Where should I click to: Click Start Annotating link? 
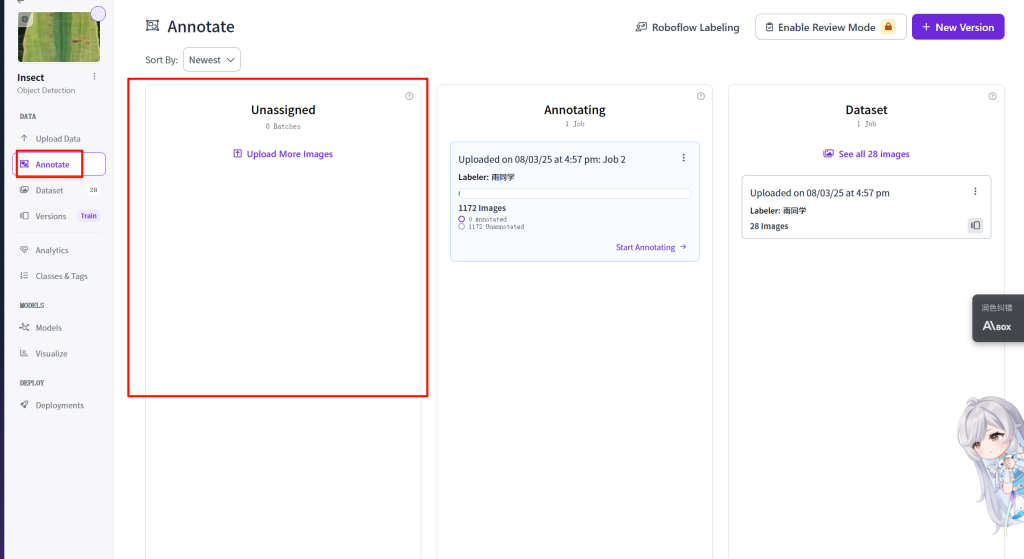pyautogui.click(x=651, y=247)
